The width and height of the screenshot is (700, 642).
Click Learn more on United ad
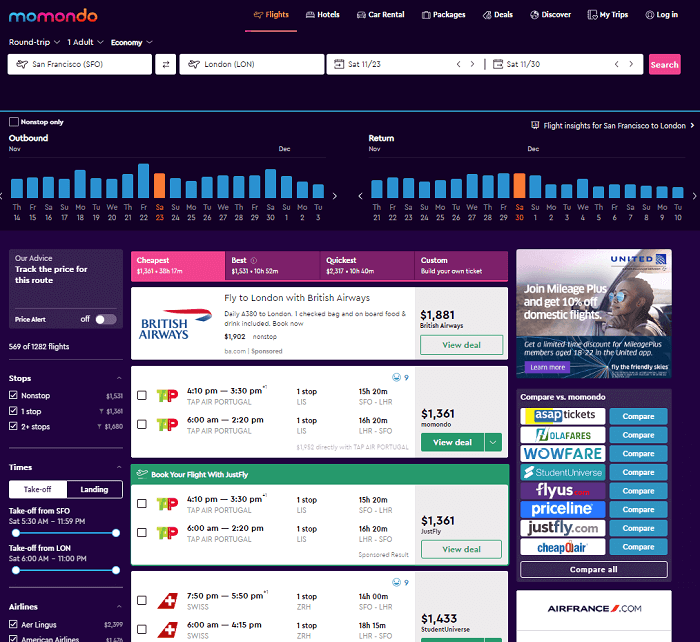tap(547, 367)
